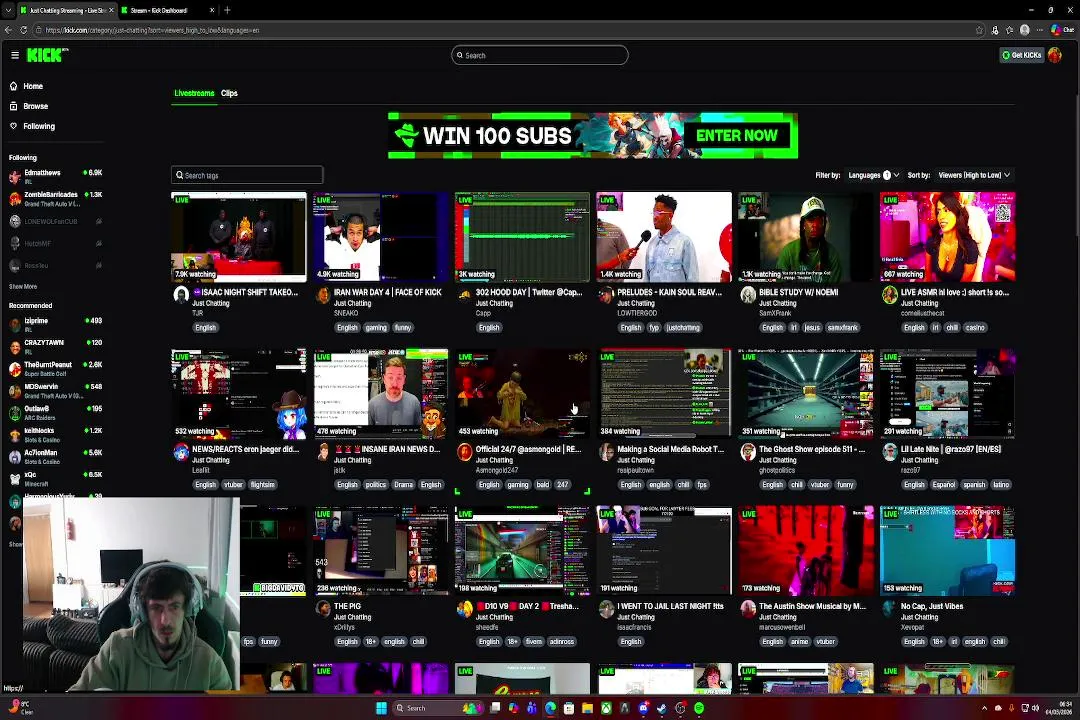Click PRELUDES - KAIN SOUL REAV title

point(669,292)
